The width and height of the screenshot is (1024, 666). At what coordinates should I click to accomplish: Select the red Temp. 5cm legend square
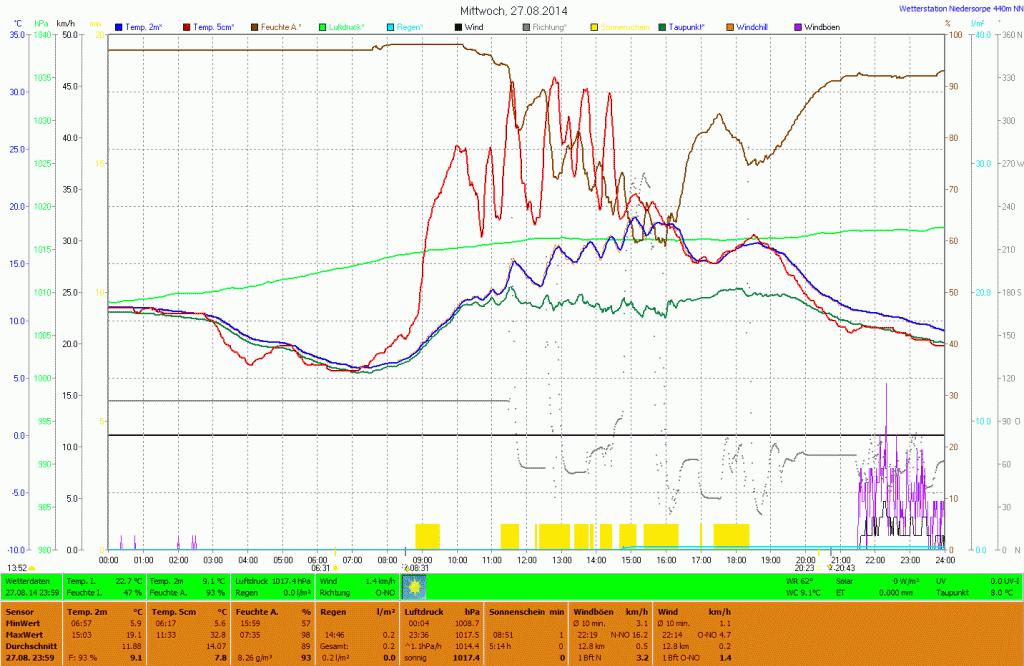pos(187,26)
